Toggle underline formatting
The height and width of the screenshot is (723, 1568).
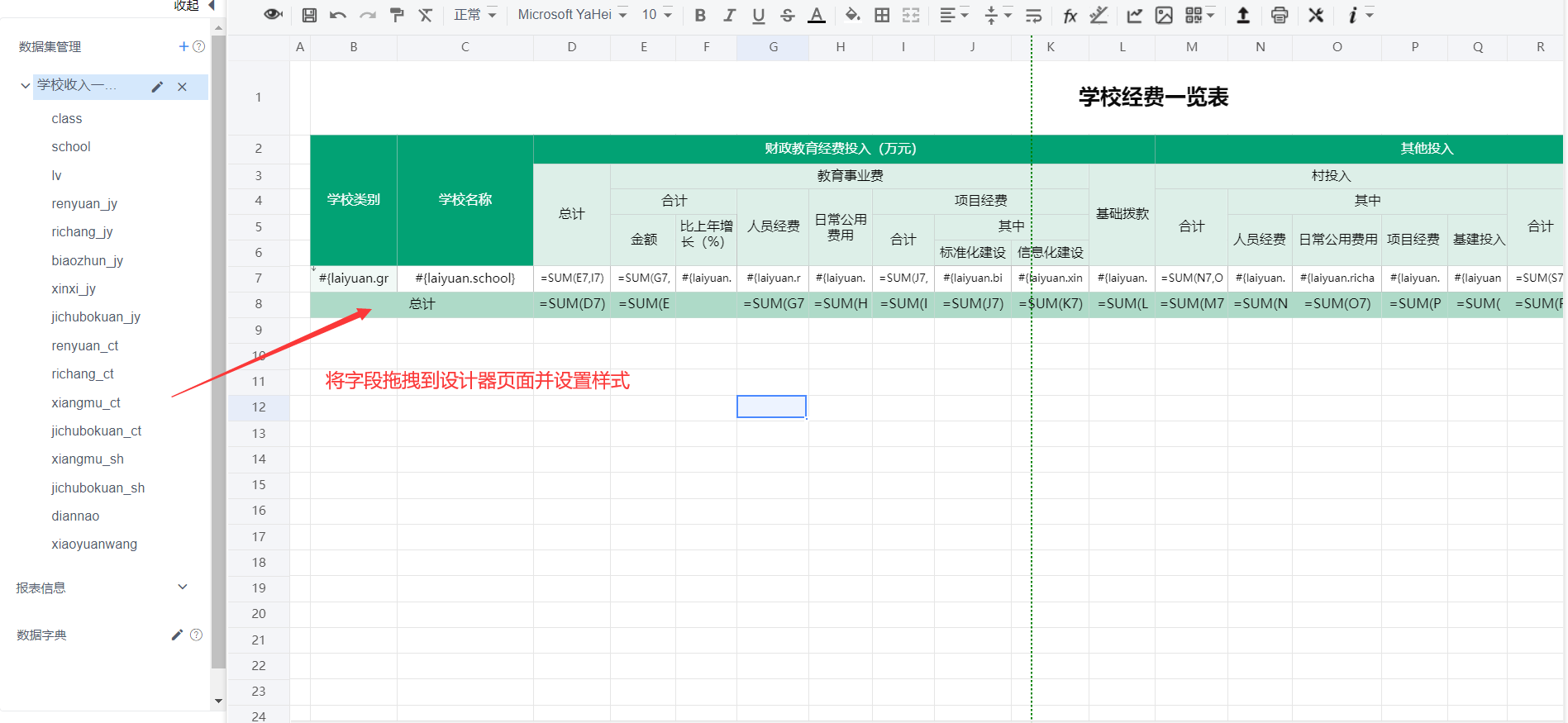(758, 15)
